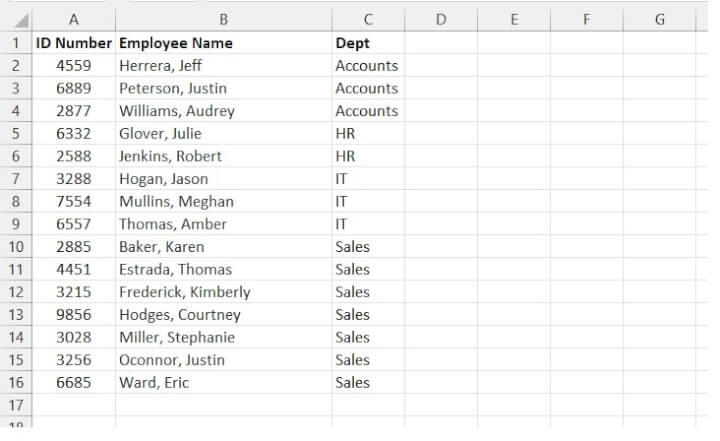The image size is (720, 441).
Task: Select column A header
Action: click(74, 19)
